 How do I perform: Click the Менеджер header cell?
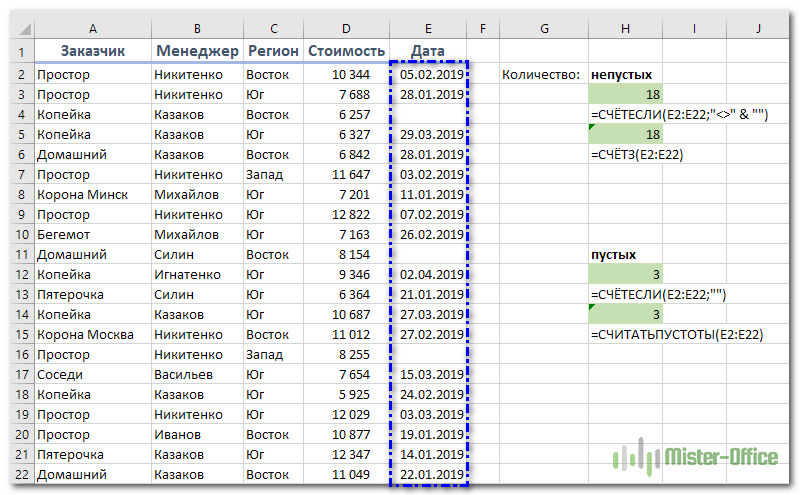click(197, 51)
